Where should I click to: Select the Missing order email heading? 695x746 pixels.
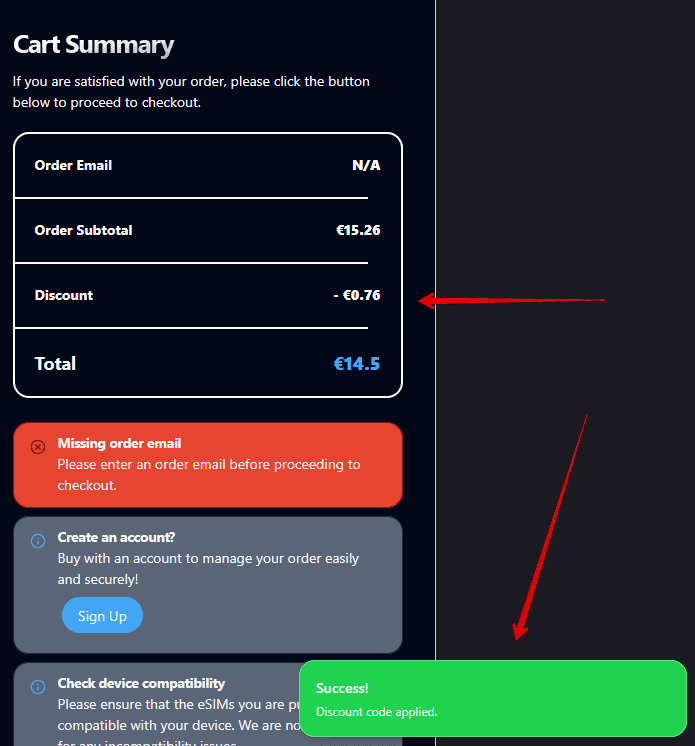[119, 443]
